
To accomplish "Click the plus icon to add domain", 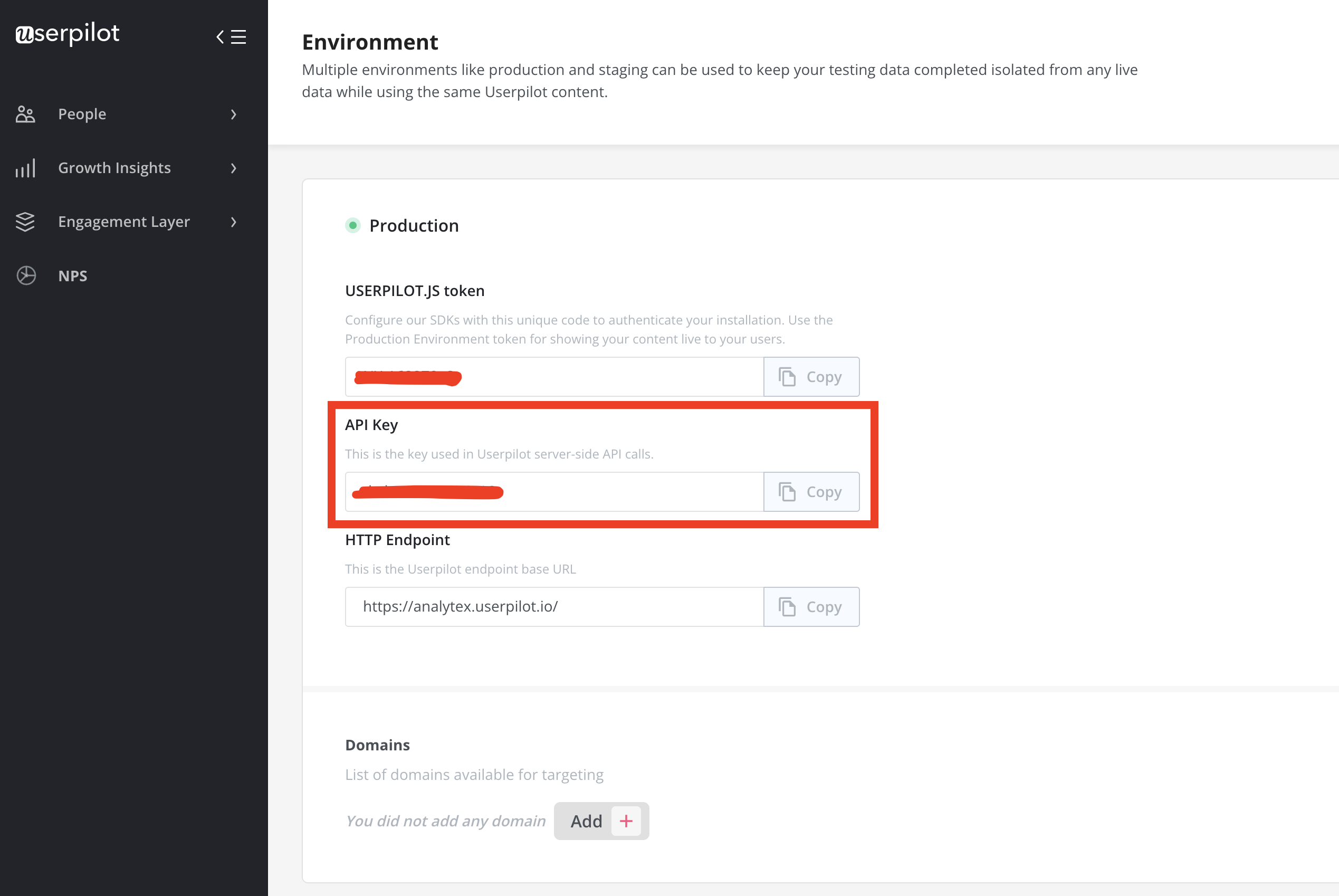I will tap(626, 821).
